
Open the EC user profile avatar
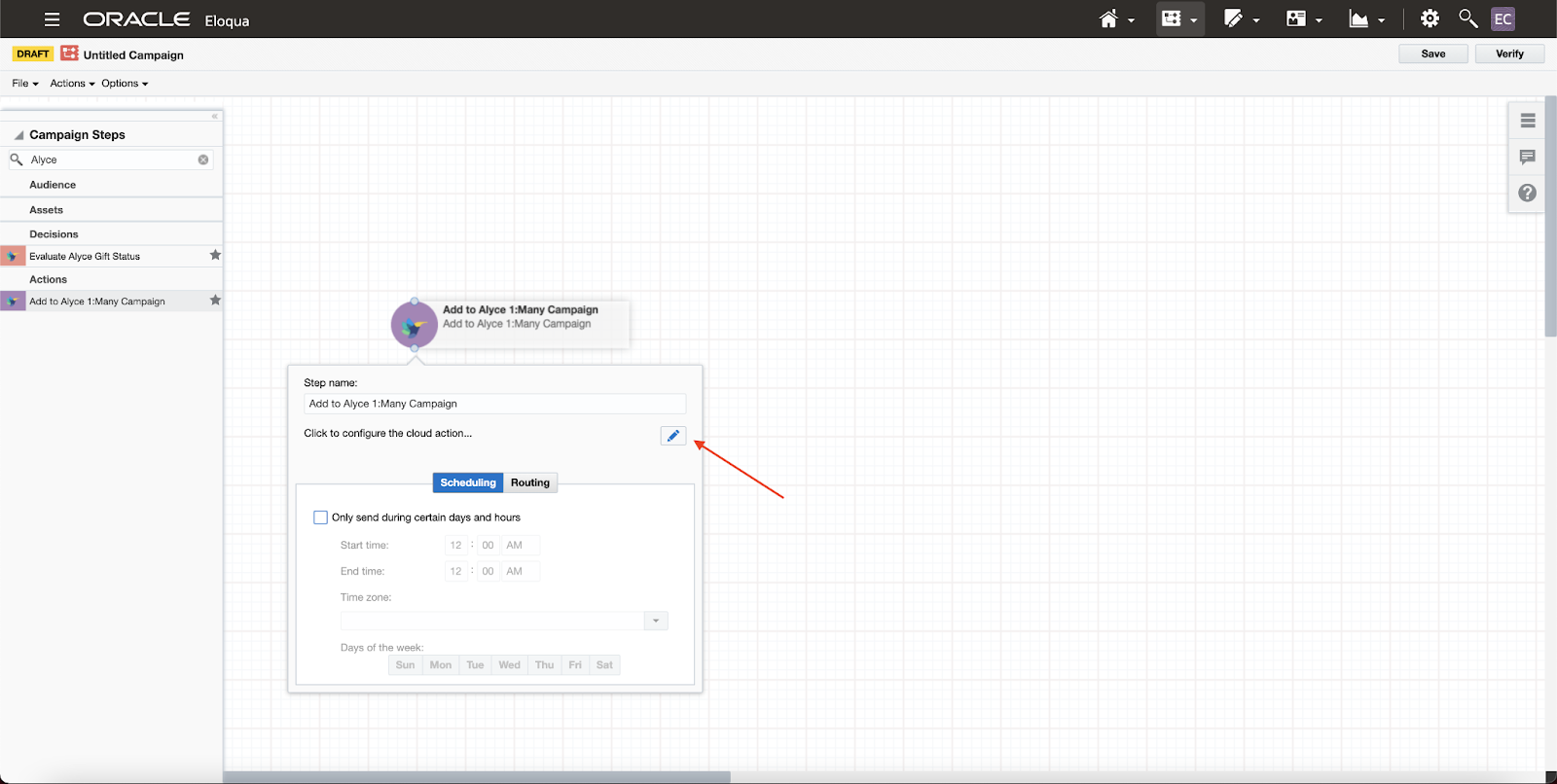coord(1503,18)
